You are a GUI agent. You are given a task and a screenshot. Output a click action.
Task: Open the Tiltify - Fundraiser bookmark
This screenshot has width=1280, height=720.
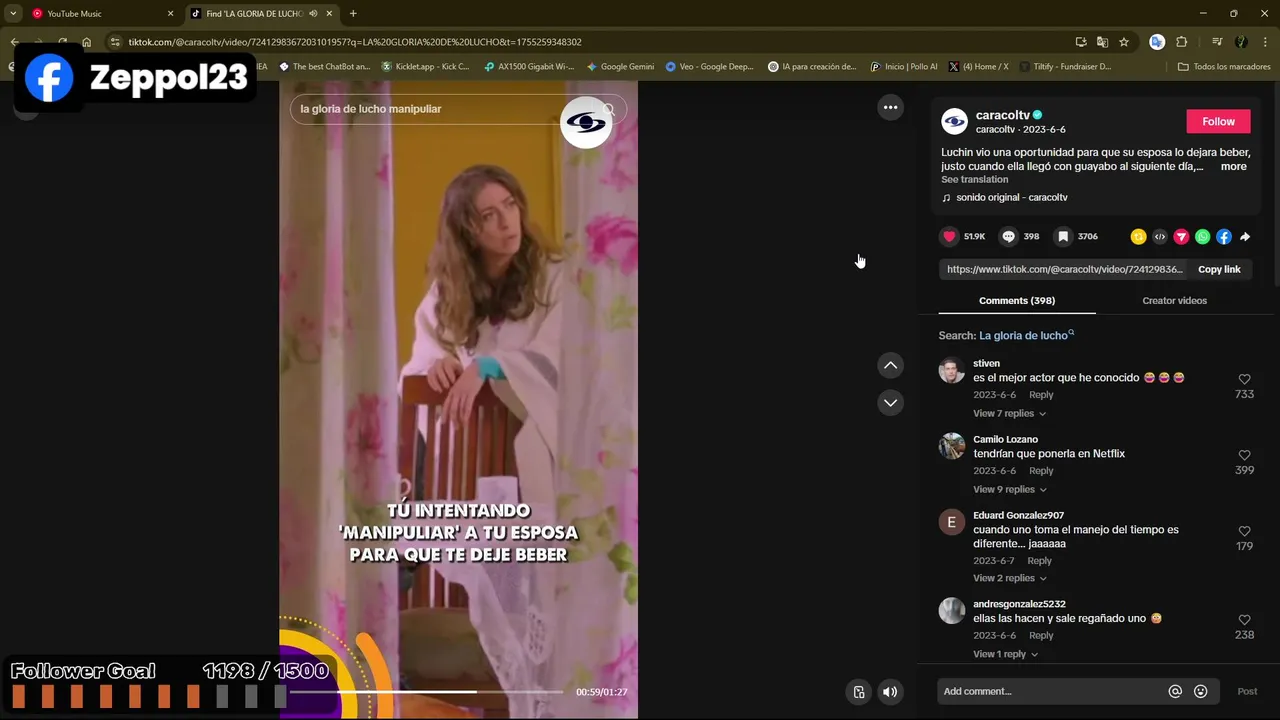pyautogui.click(x=1066, y=67)
